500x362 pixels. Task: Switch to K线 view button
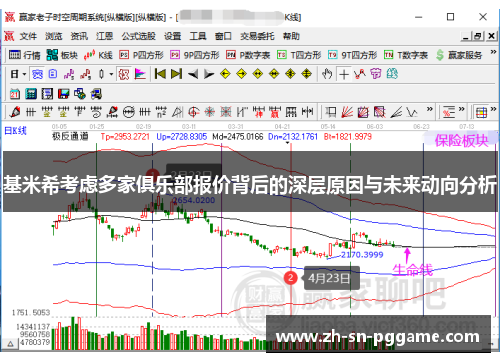click(x=98, y=55)
